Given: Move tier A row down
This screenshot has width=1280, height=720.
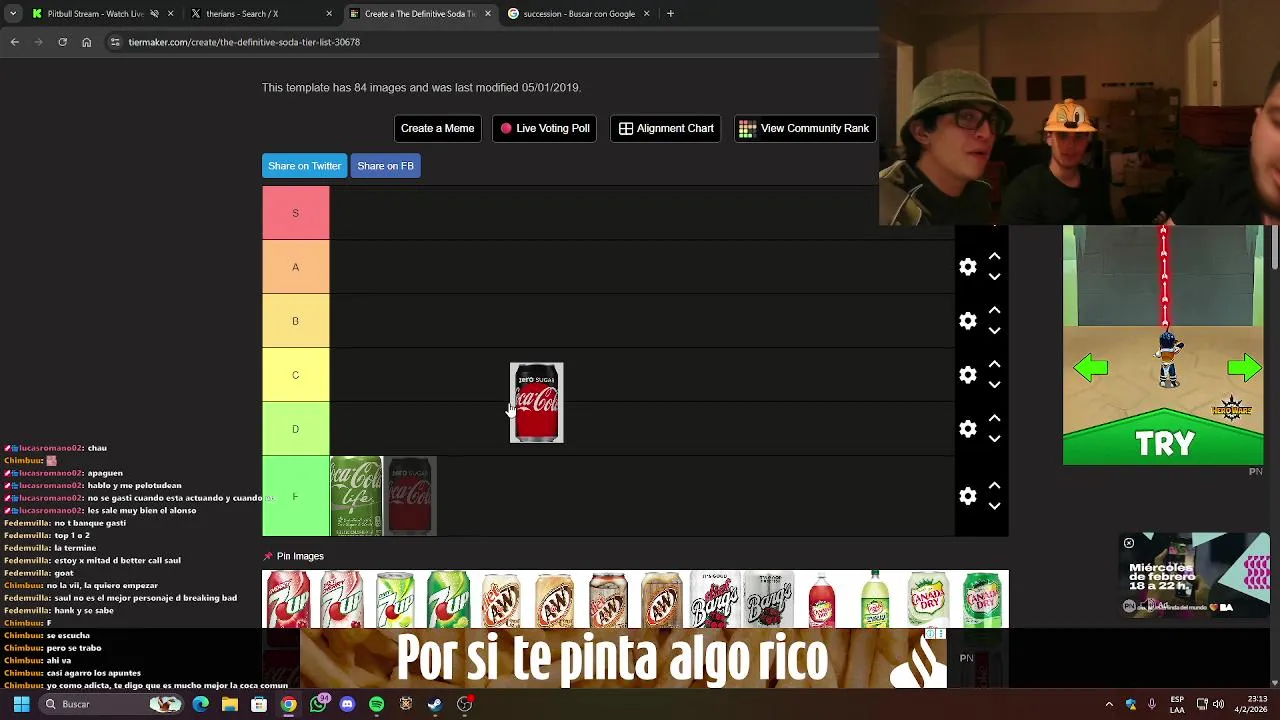Looking at the screenshot, I should point(994,277).
